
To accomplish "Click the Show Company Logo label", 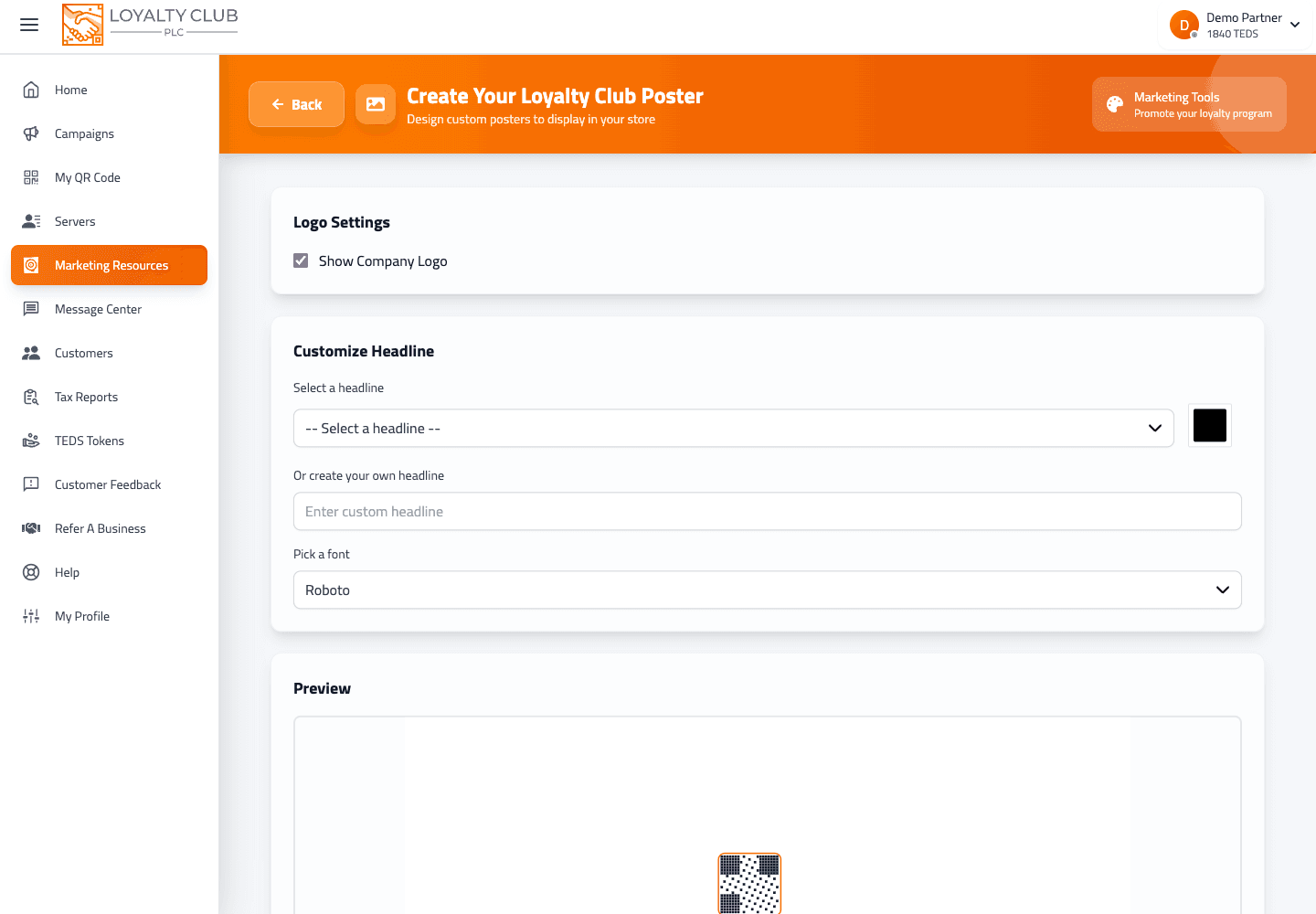I will pyautogui.click(x=383, y=260).
